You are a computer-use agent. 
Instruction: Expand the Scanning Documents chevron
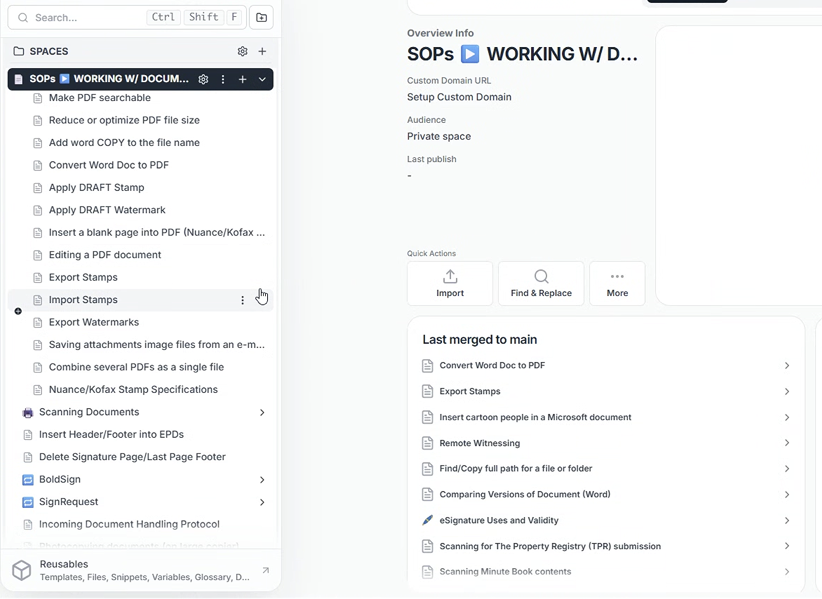pyautogui.click(x=262, y=413)
